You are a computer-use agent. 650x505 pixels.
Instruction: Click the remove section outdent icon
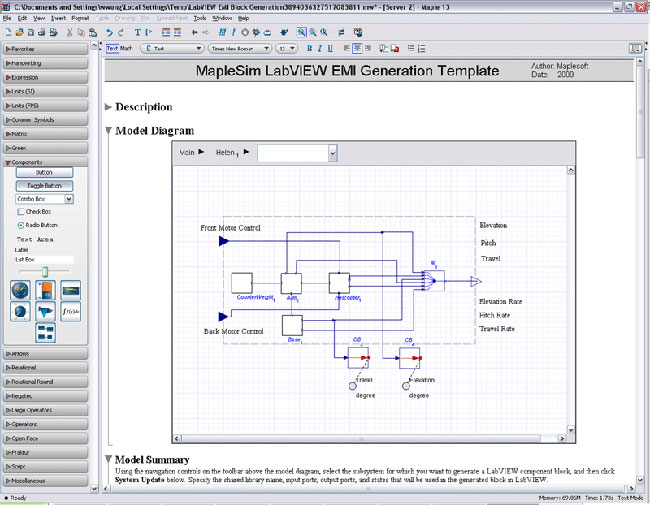[x=177, y=32]
